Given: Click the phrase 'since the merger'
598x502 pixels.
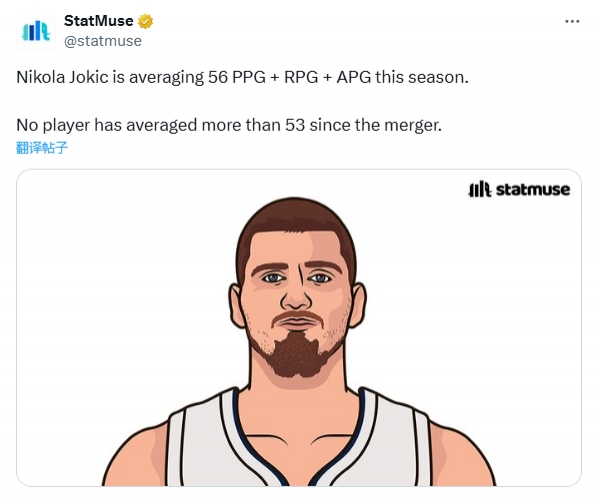Looking at the screenshot, I should [375, 125].
